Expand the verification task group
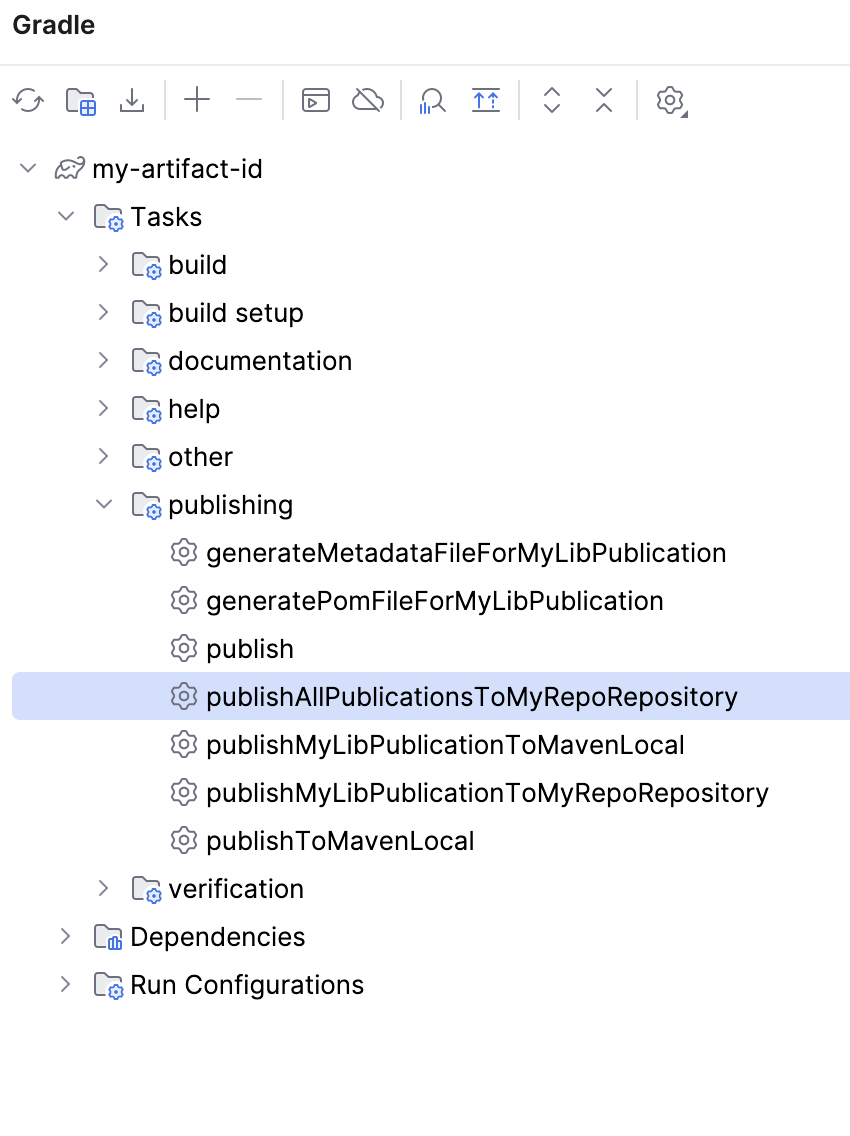Screen dimensions: 850x1136 104,888
